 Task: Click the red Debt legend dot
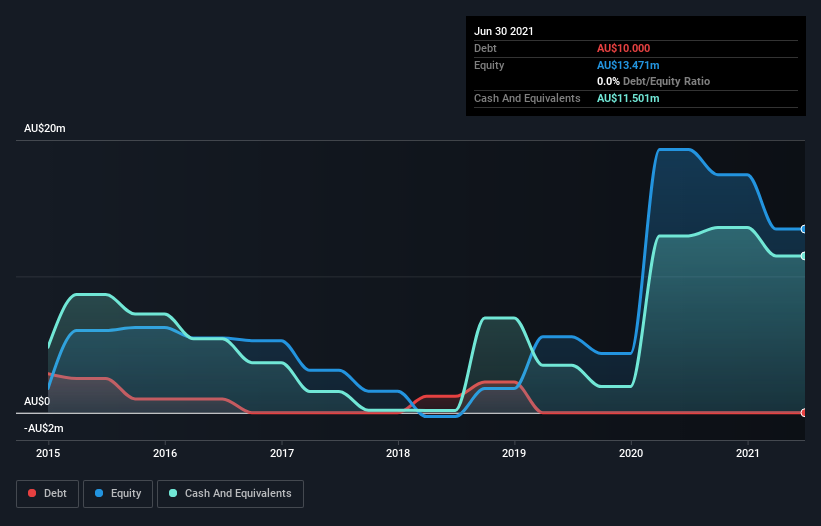32,493
